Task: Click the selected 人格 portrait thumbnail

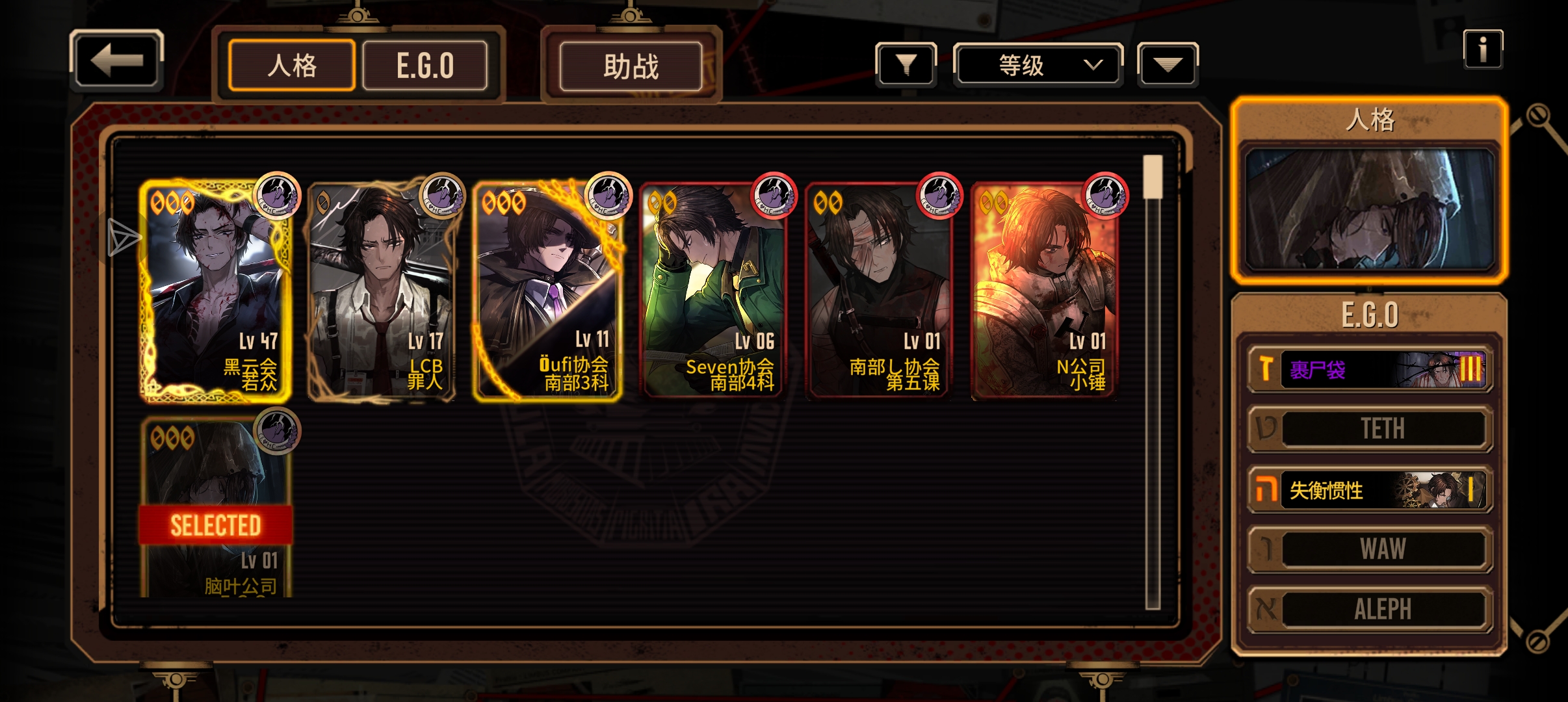Action: pyautogui.click(x=1370, y=209)
